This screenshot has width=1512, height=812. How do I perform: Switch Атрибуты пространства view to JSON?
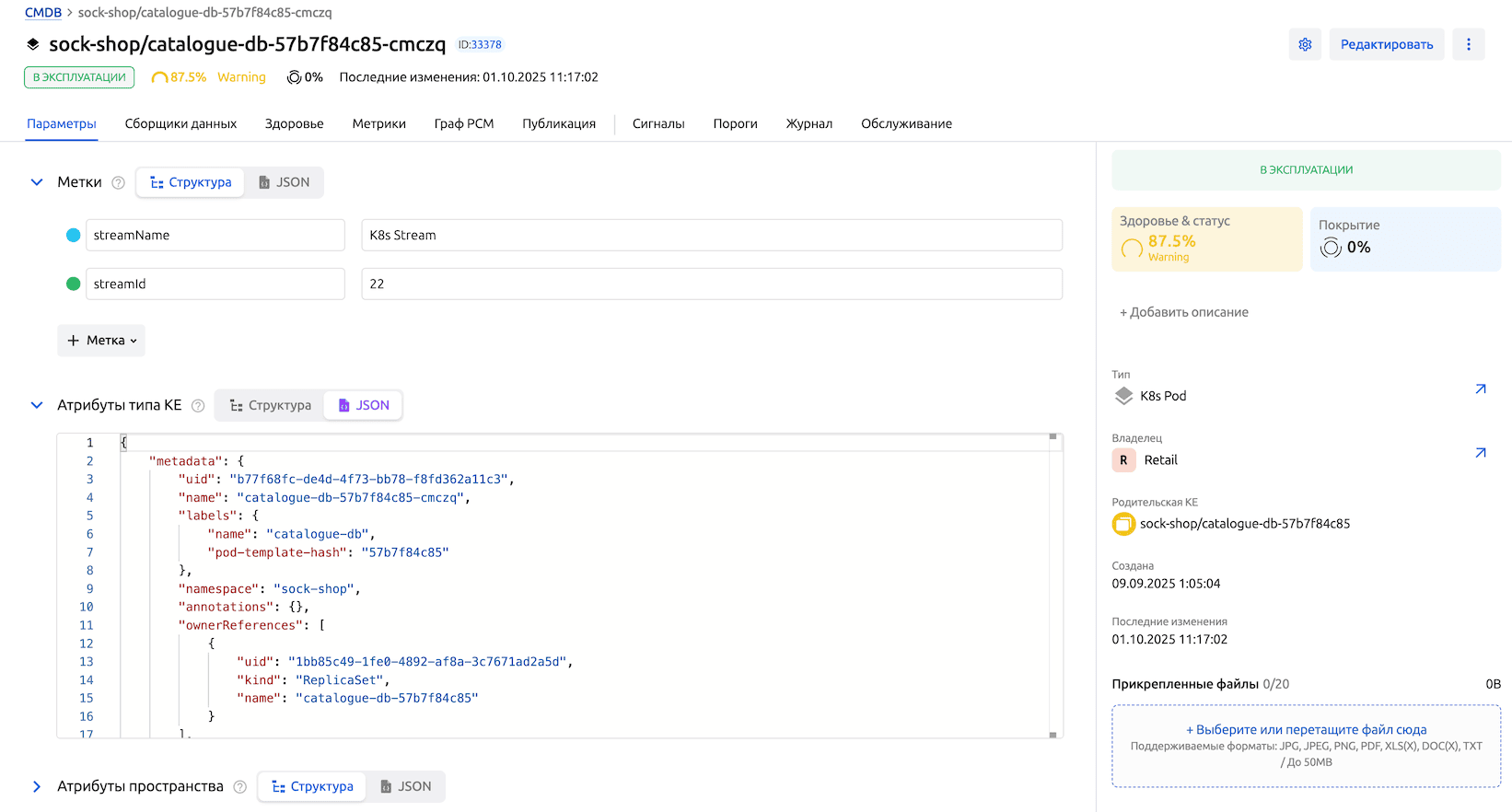pos(405,786)
